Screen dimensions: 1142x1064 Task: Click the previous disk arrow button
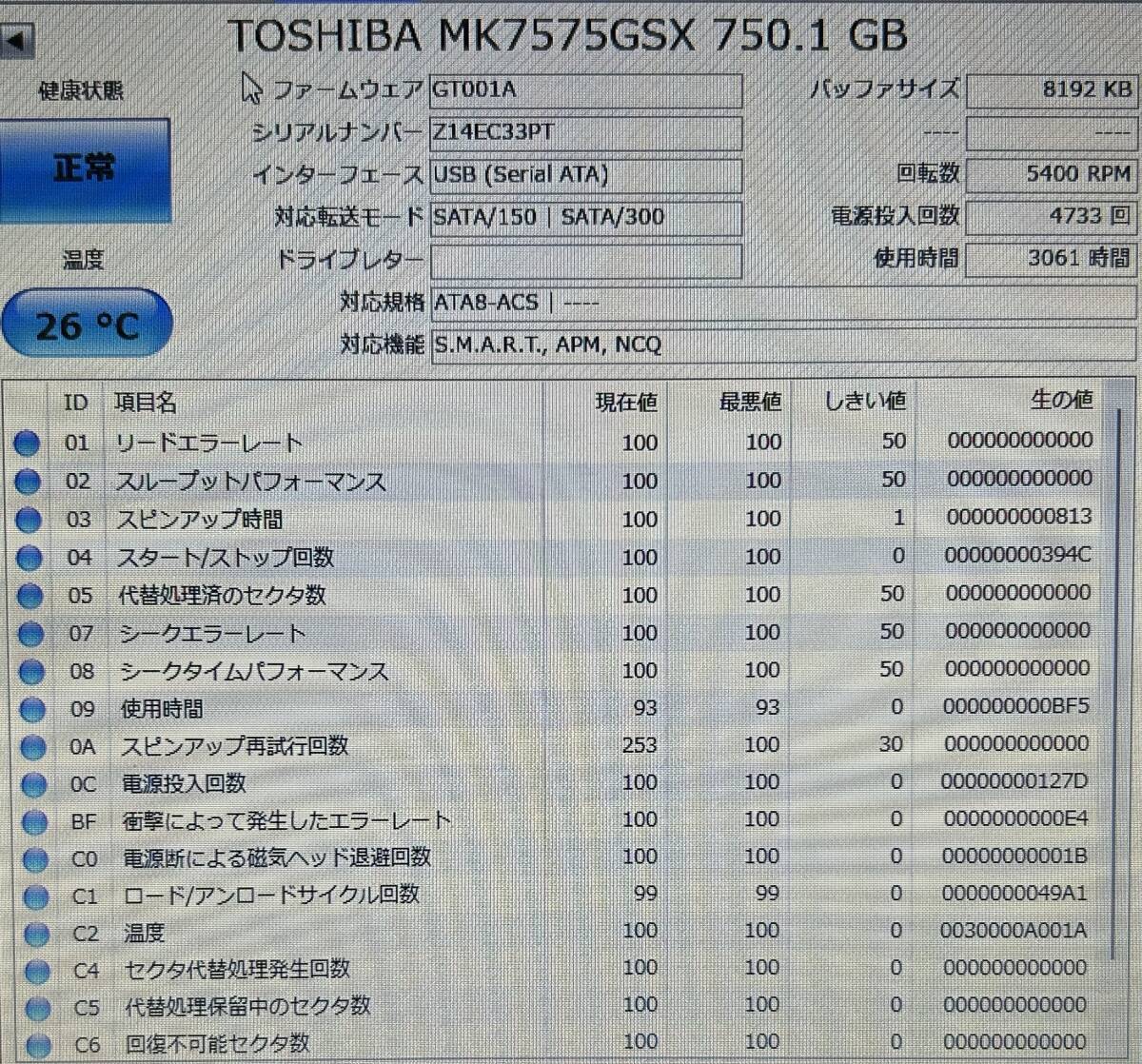17,41
